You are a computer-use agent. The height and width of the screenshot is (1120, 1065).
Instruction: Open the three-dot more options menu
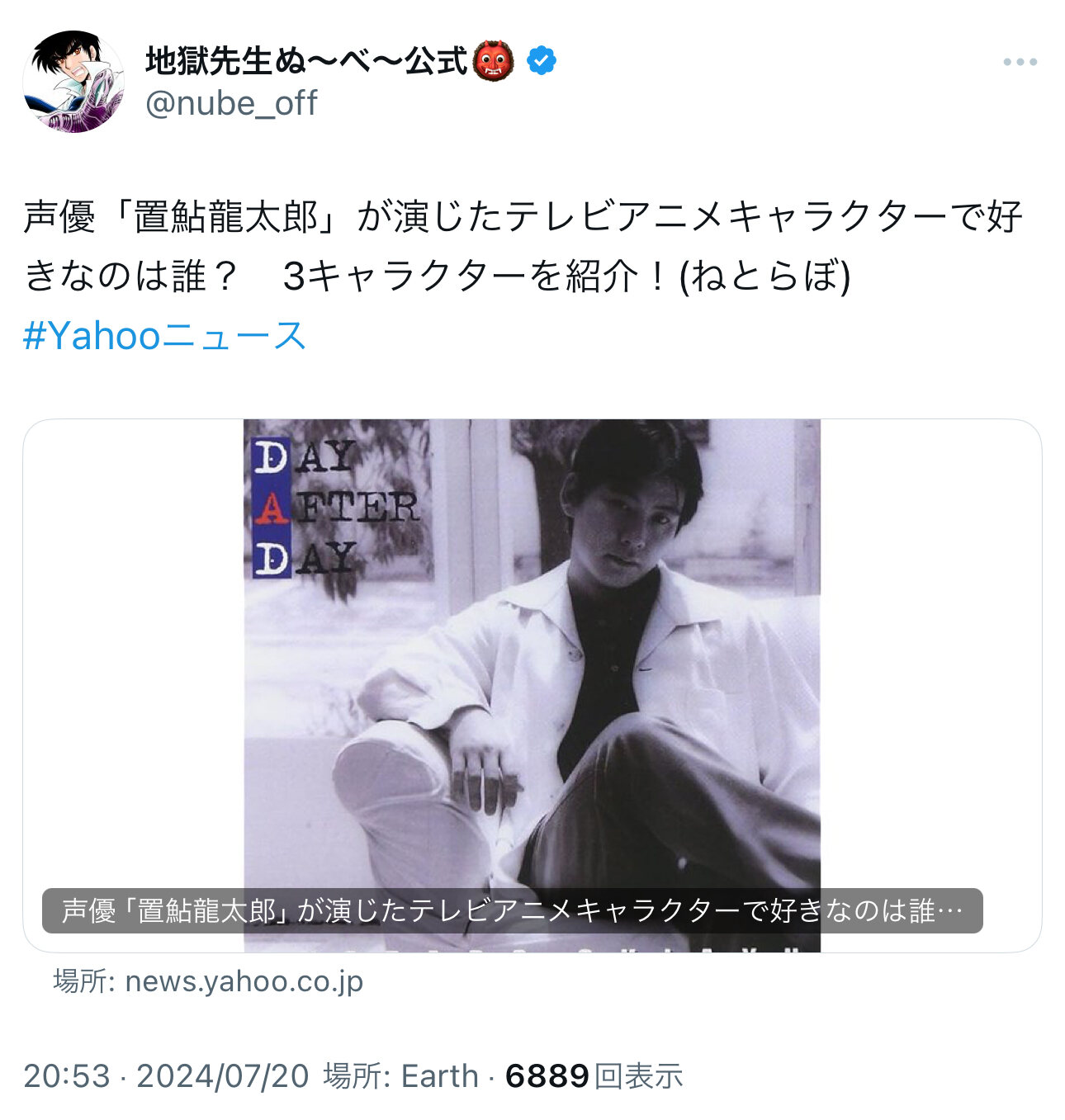click(1020, 62)
